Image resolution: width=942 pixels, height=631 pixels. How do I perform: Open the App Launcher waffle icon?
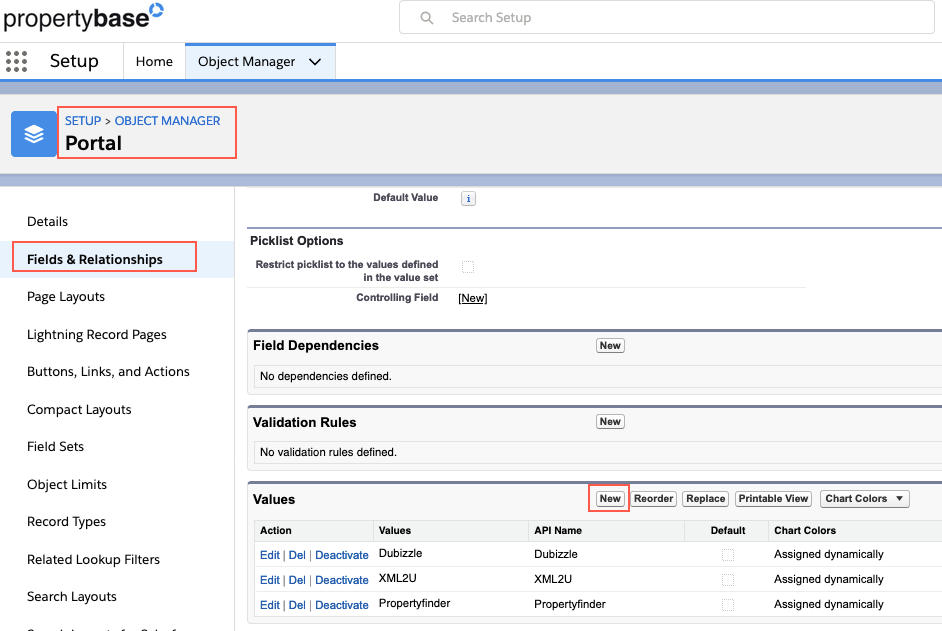(x=16, y=61)
